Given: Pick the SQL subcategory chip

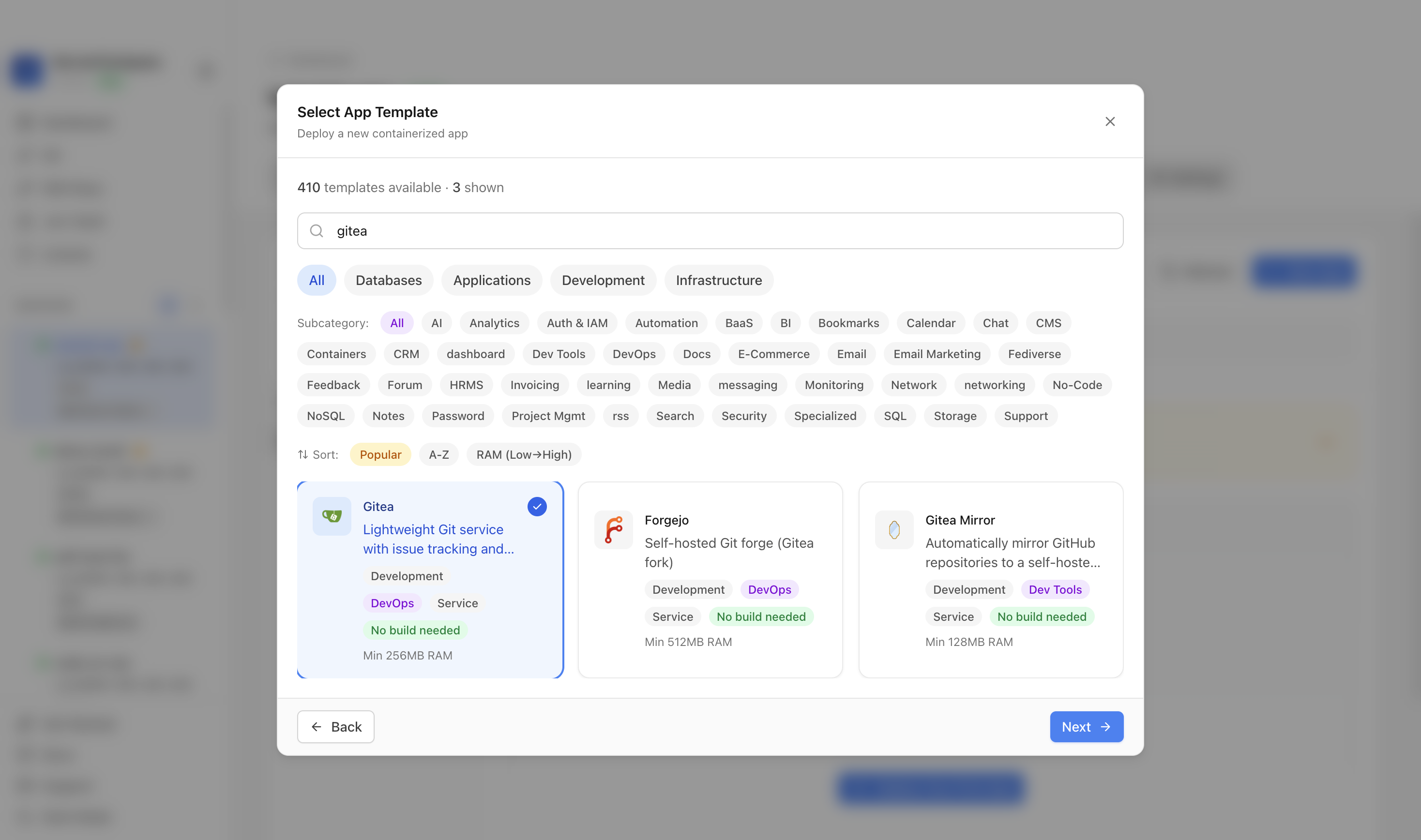Looking at the screenshot, I should tap(895, 416).
